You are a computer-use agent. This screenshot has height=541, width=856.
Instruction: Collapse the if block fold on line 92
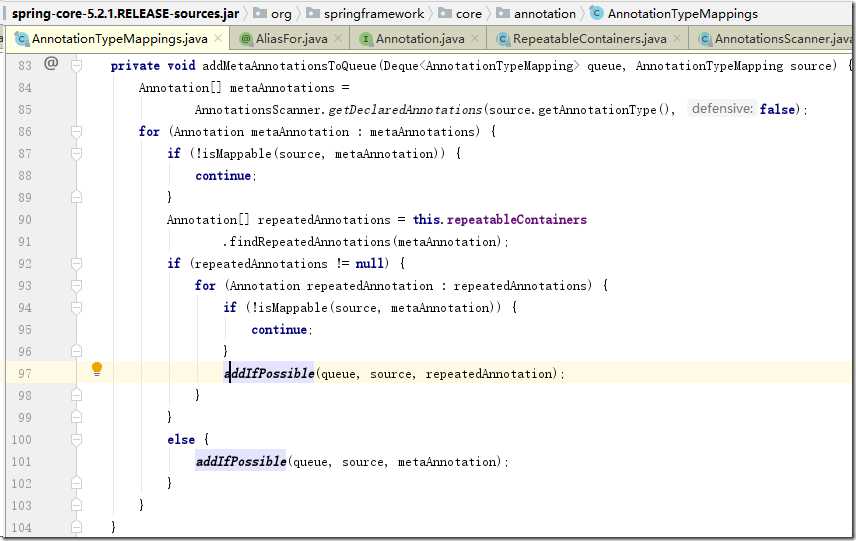pyautogui.click(x=76, y=264)
